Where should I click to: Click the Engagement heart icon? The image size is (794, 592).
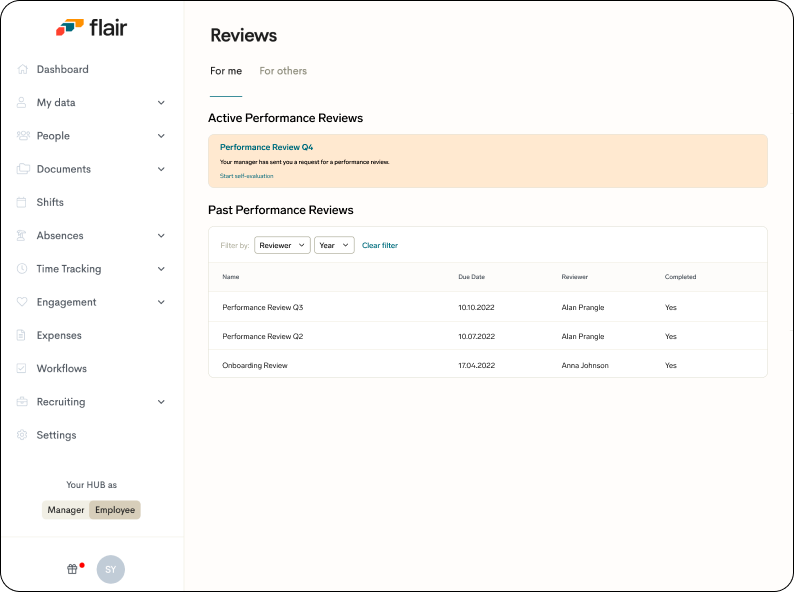[x=22, y=302]
